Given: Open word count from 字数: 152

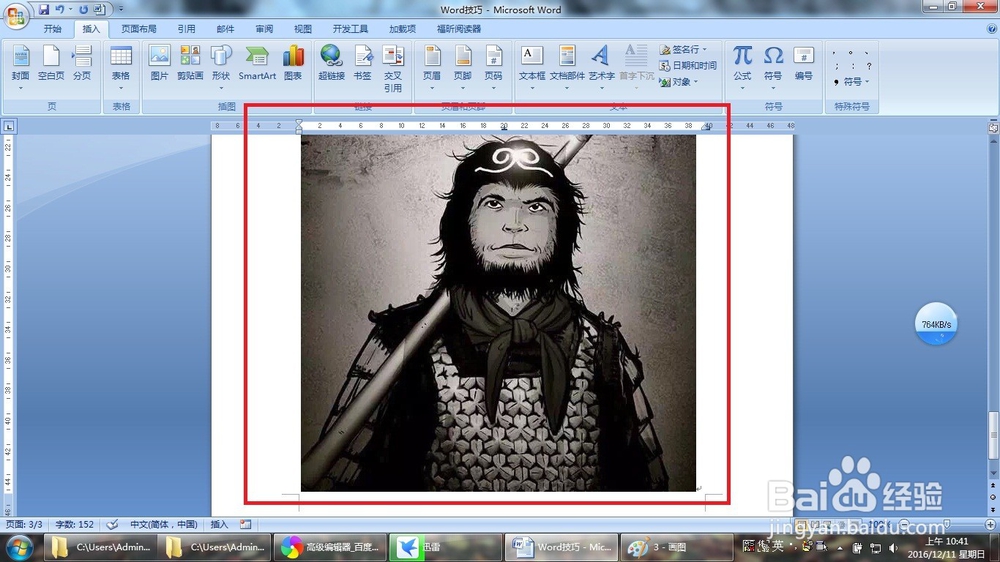Looking at the screenshot, I should [74, 524].
